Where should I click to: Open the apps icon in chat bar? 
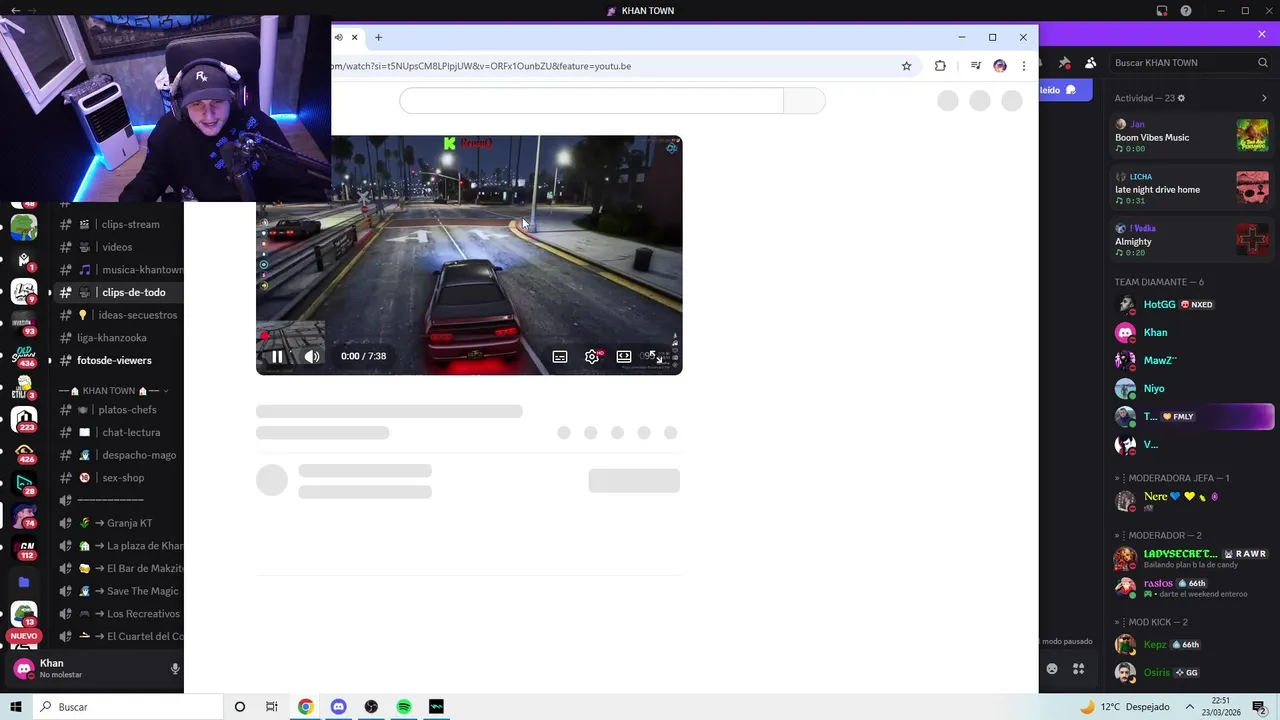pos(1078,669)
